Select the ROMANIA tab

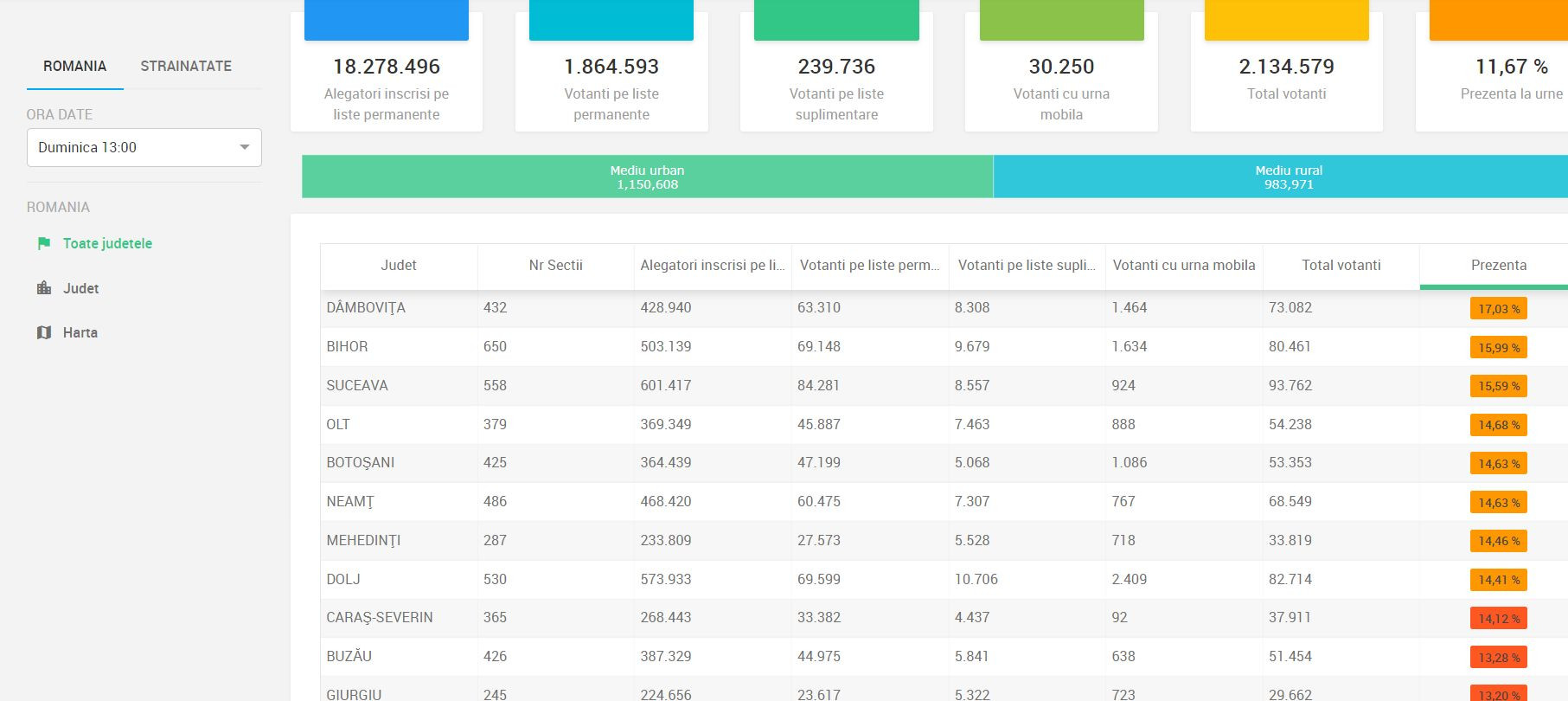75,66
